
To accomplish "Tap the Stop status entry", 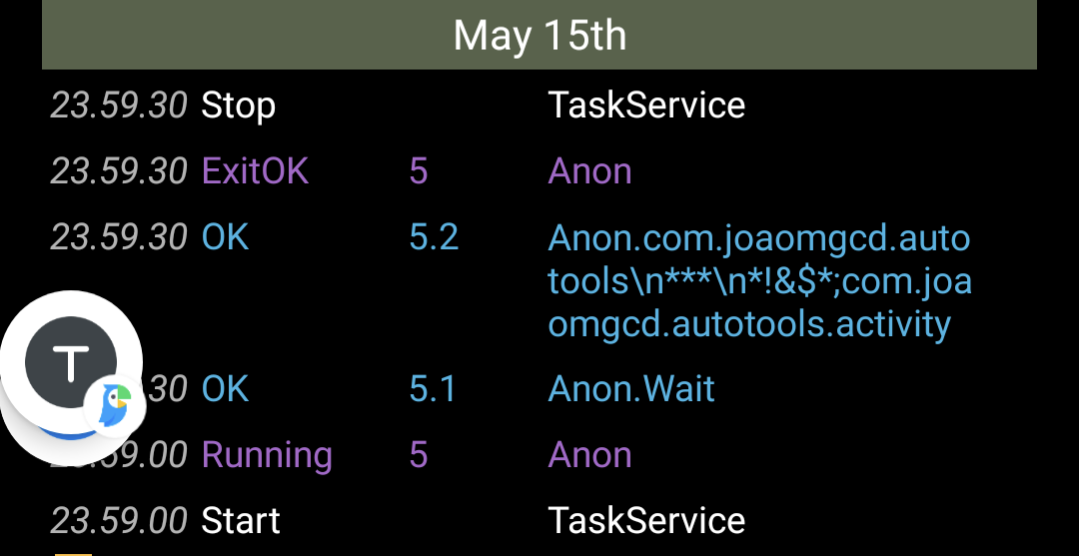I will [x=238, y=105].
